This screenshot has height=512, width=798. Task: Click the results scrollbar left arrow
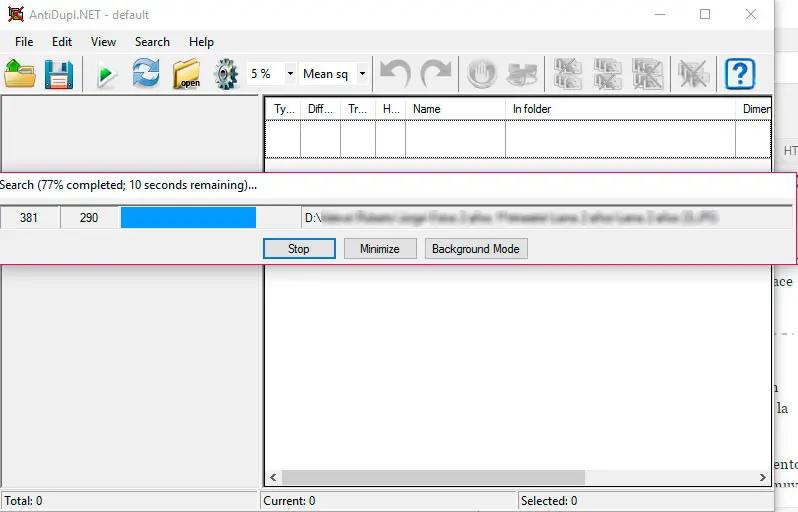tap(273, 477)
